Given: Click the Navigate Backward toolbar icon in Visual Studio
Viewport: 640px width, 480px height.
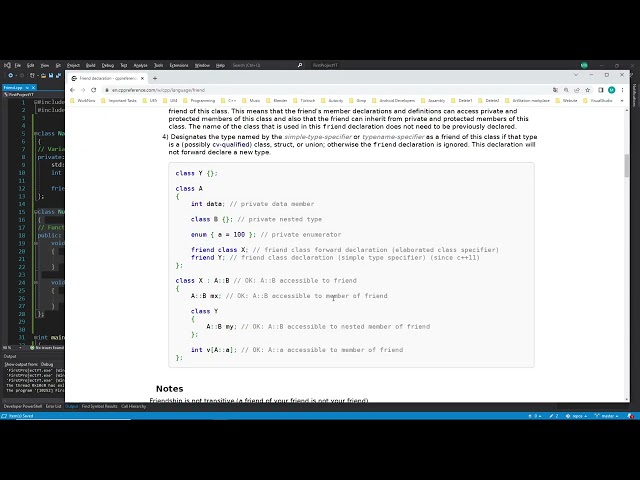Looking at the screenshot, I should (x=11, y=76).
